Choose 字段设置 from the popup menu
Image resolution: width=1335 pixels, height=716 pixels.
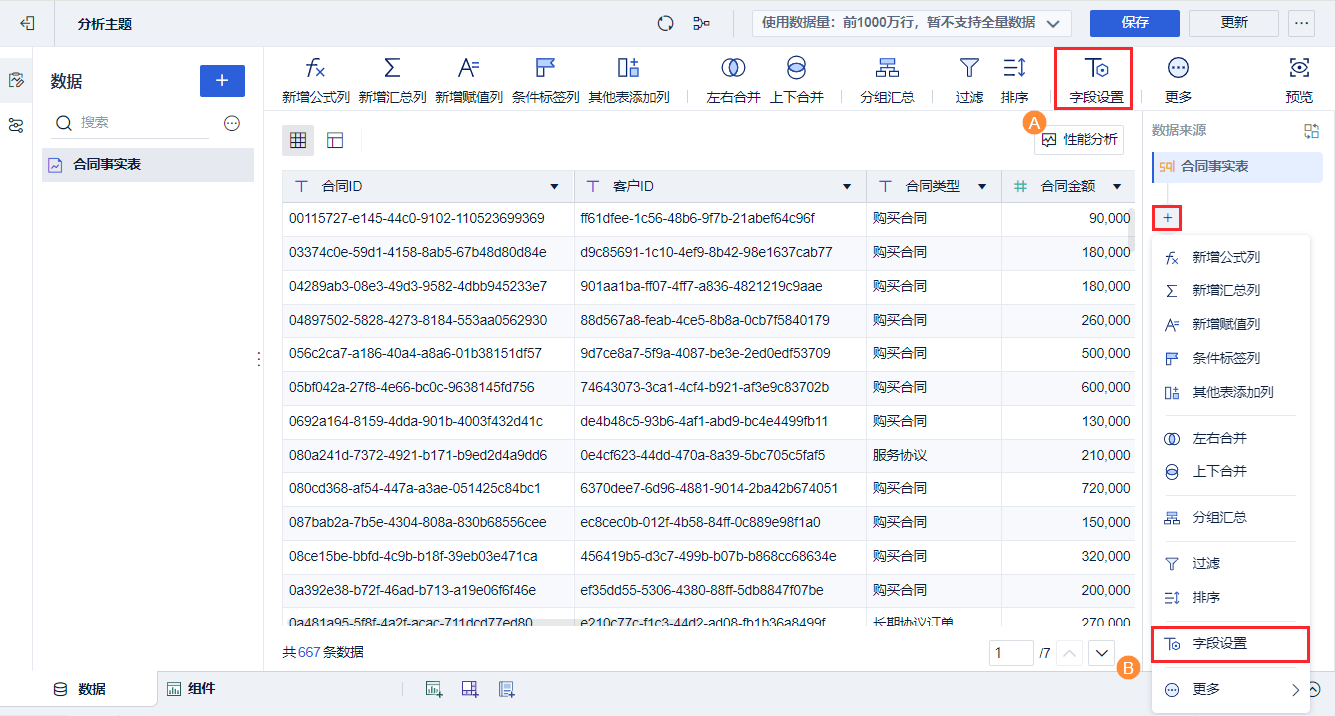tap(1231, 644)
